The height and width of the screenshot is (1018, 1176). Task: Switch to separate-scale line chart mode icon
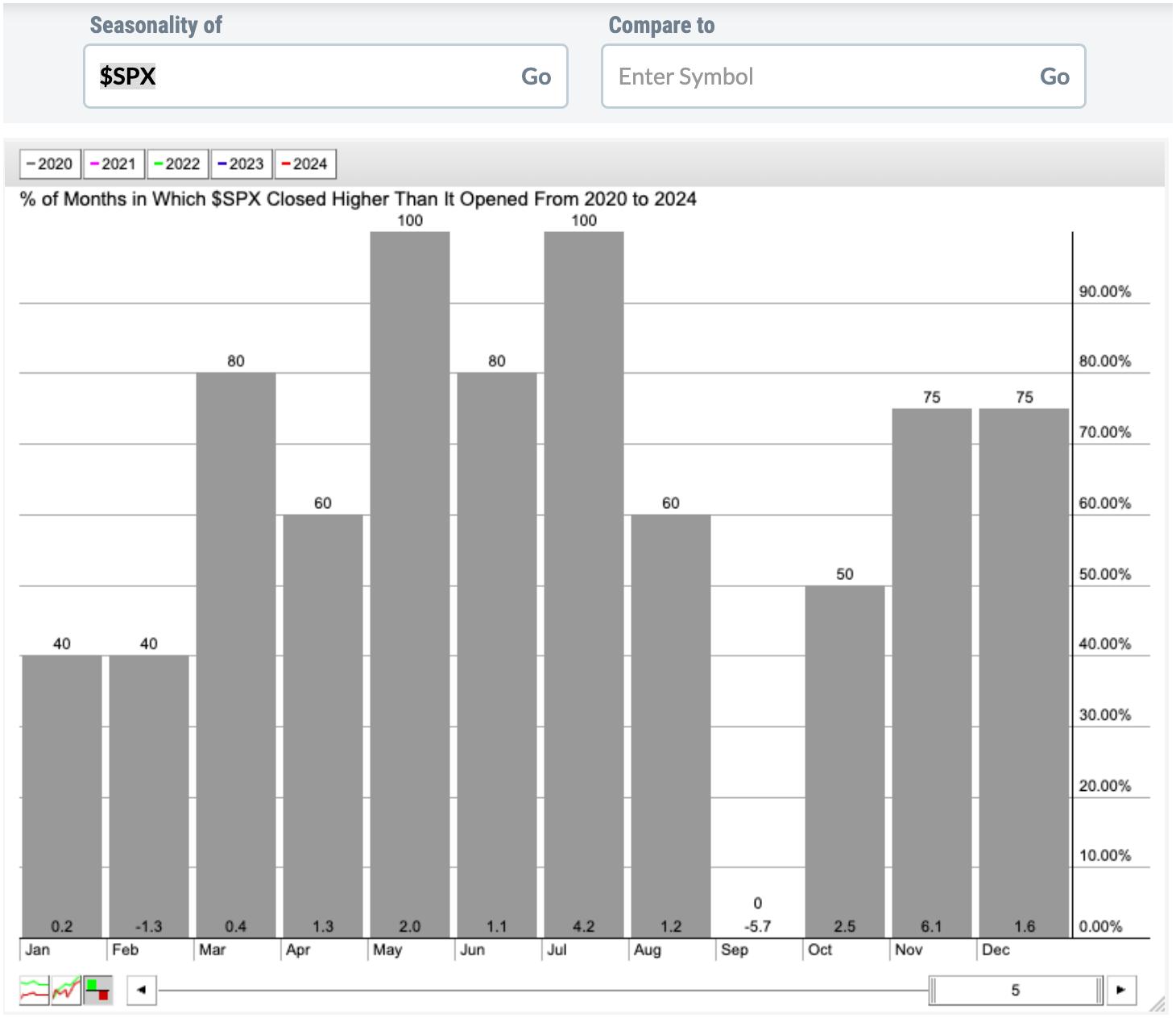[34, 990]
